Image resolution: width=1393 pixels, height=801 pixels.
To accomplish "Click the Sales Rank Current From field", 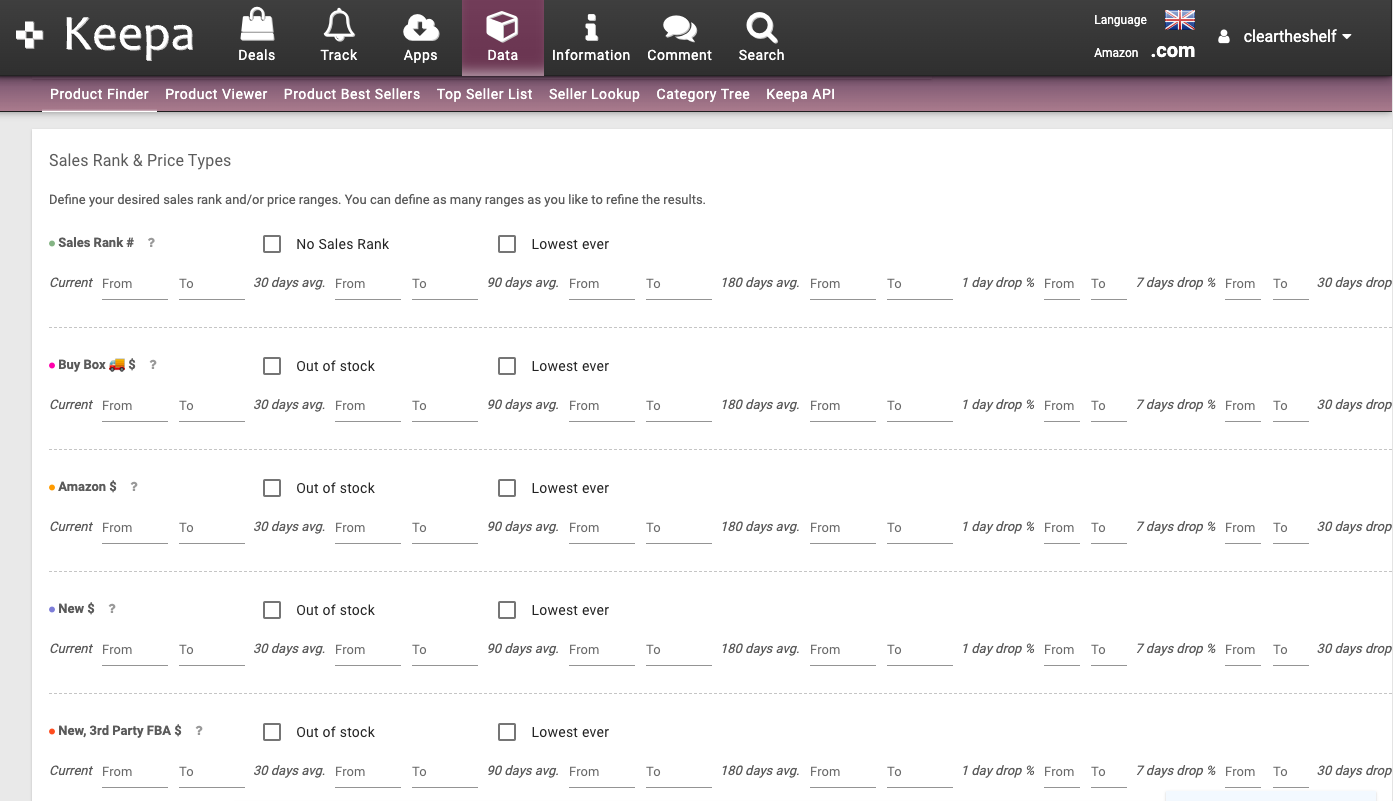I will tap(134, 284).
